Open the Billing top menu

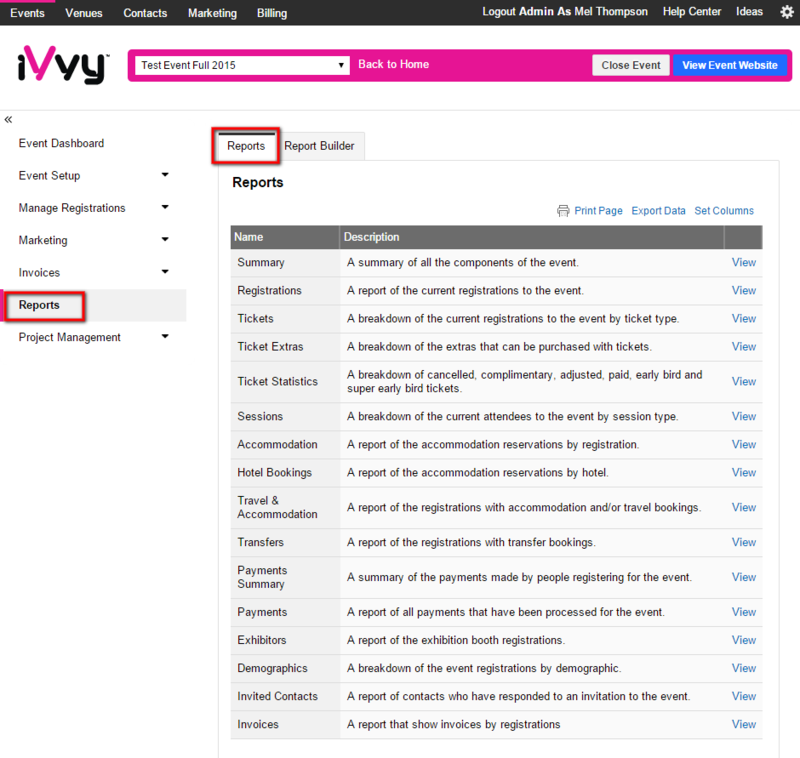pyautogui.click(x=272, y=13)
